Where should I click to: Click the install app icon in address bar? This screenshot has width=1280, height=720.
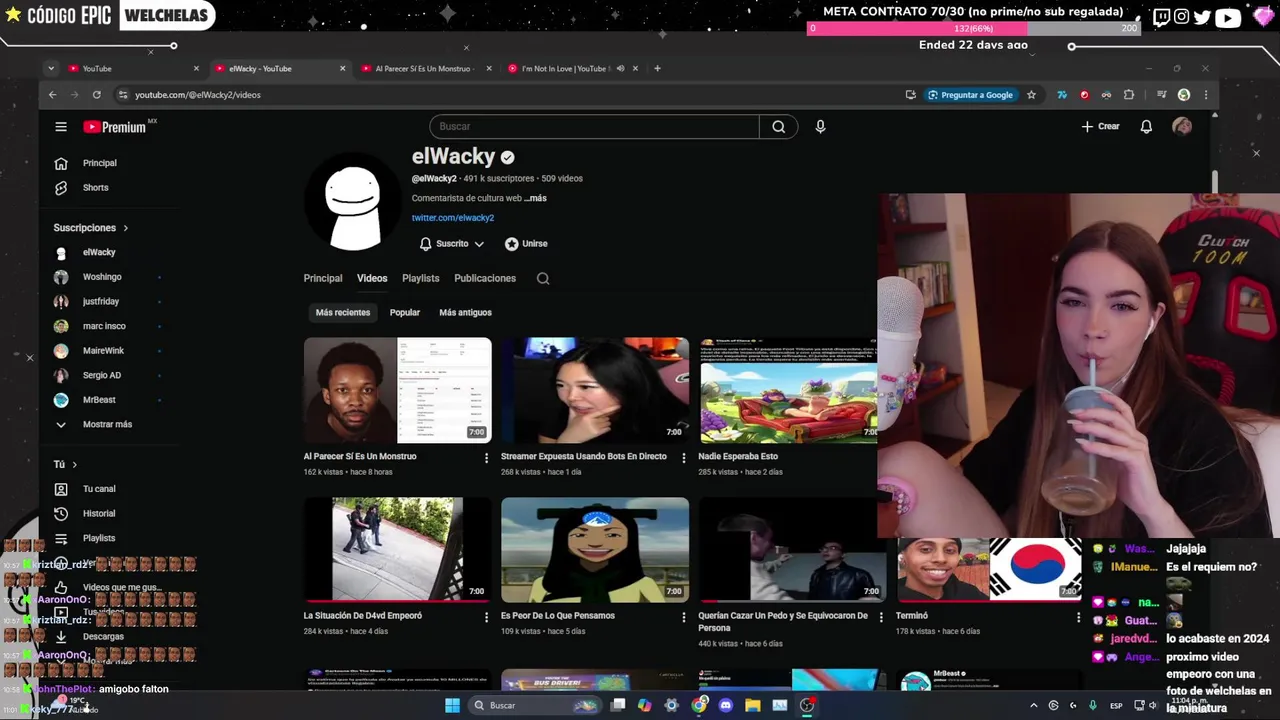(x=910, y=95)
